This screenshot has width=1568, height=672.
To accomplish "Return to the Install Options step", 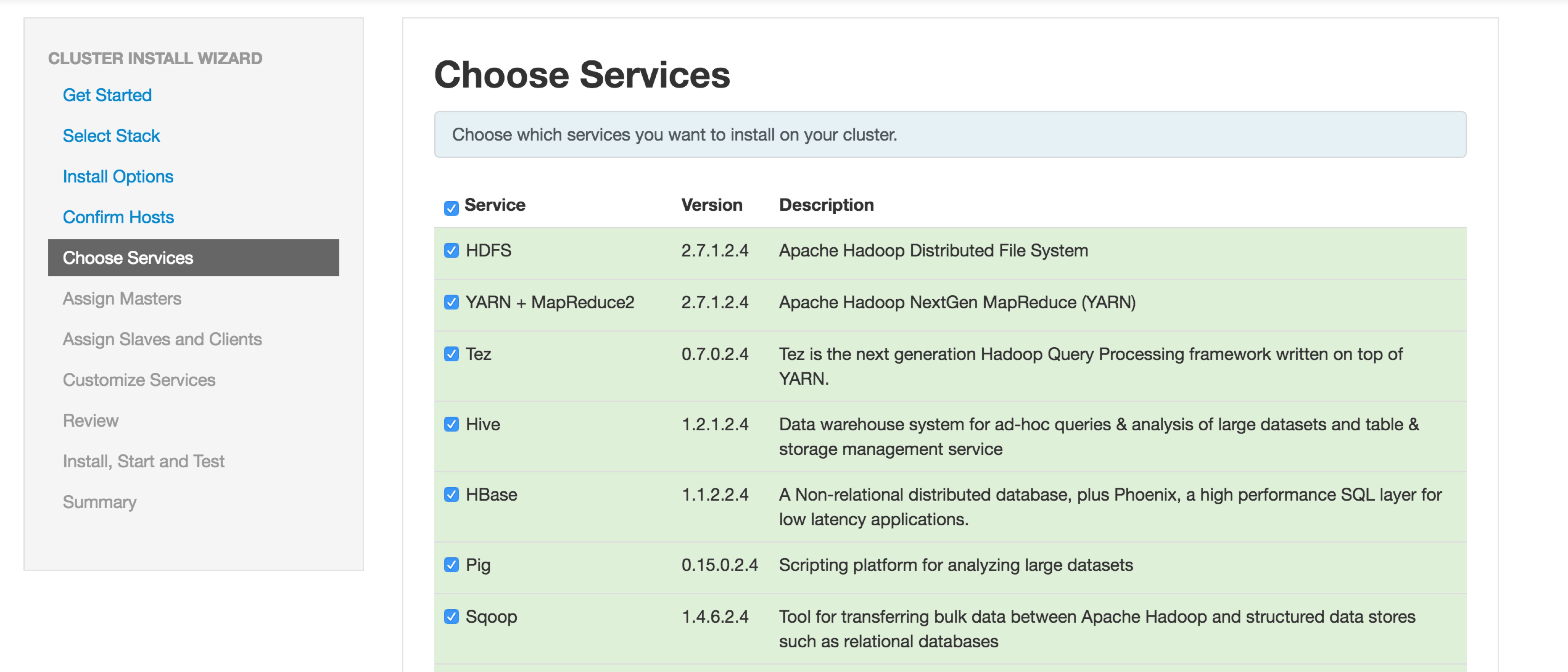I will (118, 176).
